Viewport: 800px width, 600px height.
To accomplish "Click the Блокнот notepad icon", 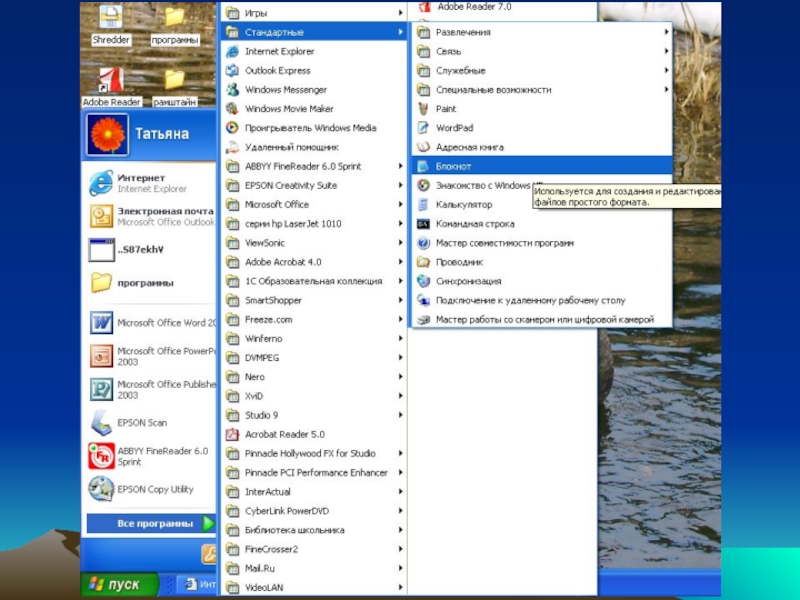I will 423,166.
